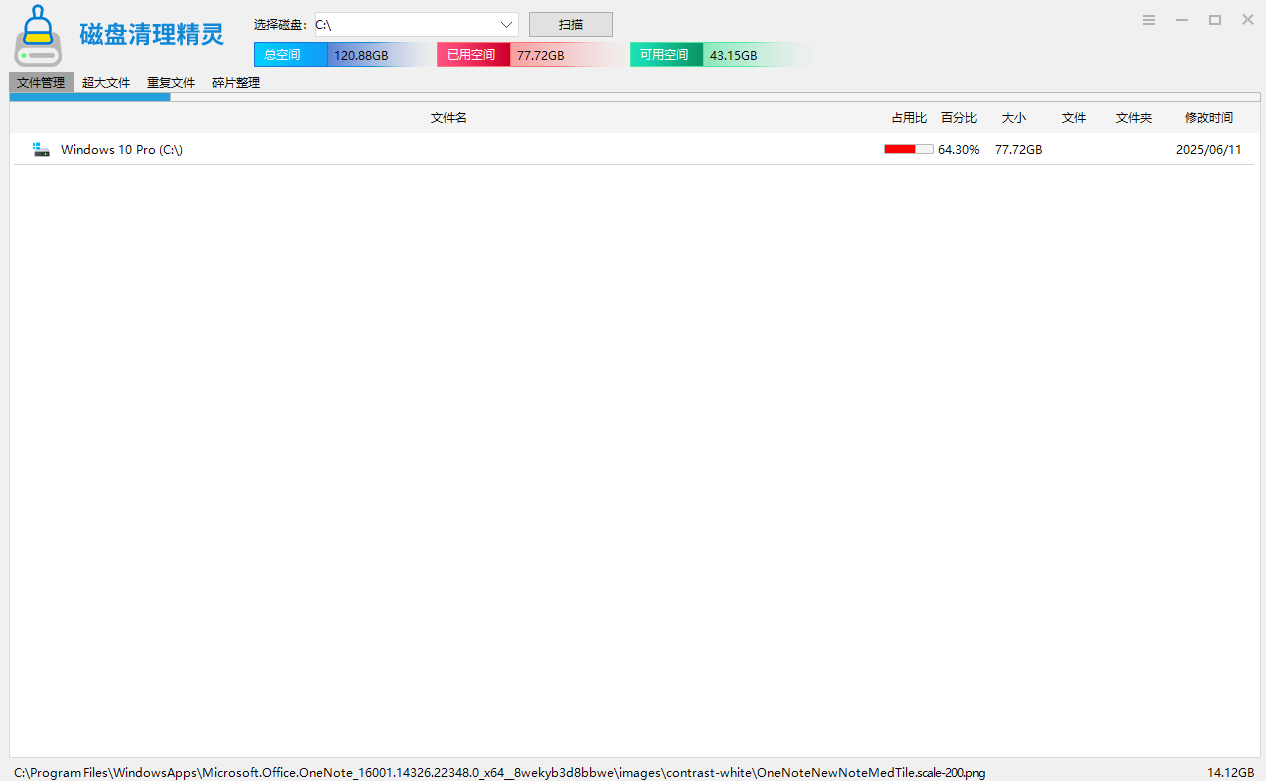Click the red usage bar for C drive
This screenshot has height=781, width=1266.
point(909,149)
